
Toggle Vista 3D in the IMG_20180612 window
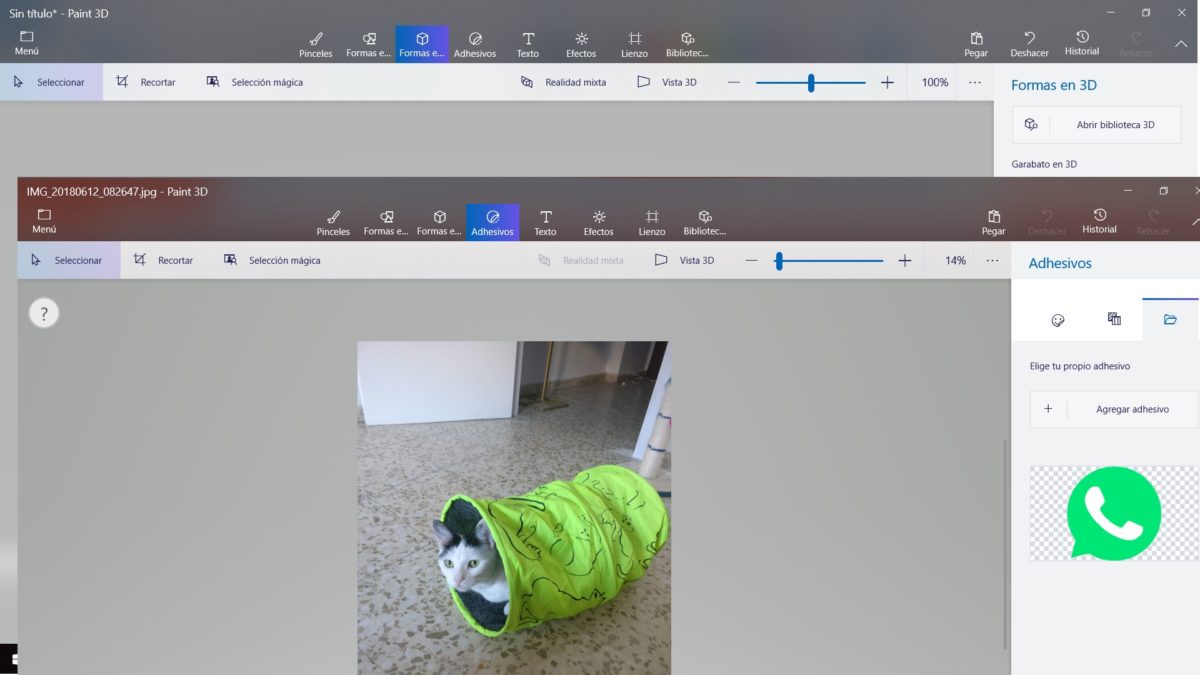pyautogui.click(x=685, y=260)
